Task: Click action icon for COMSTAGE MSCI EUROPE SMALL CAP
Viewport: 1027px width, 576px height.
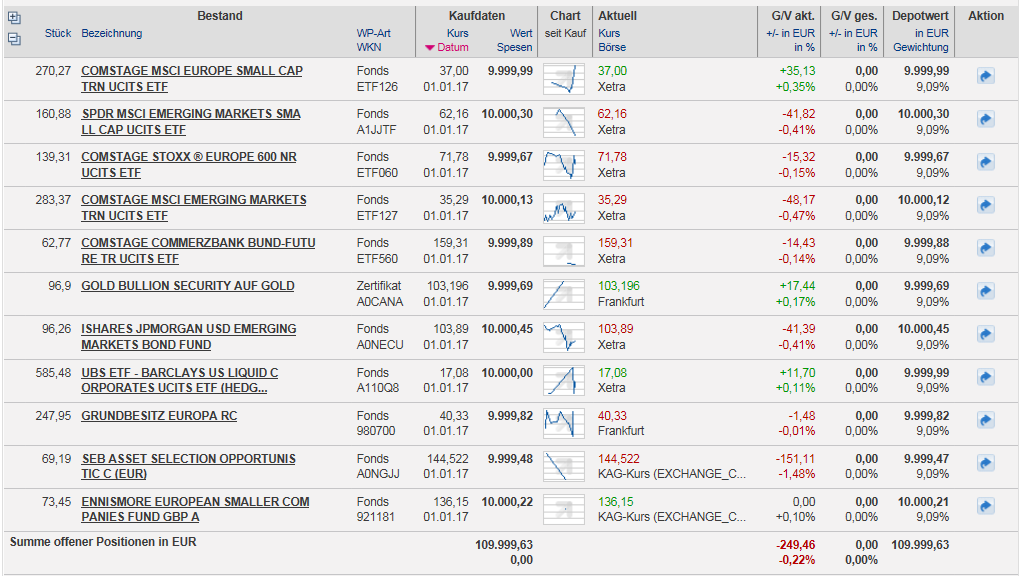Action: pyautogui.click(x=986, y=76)
